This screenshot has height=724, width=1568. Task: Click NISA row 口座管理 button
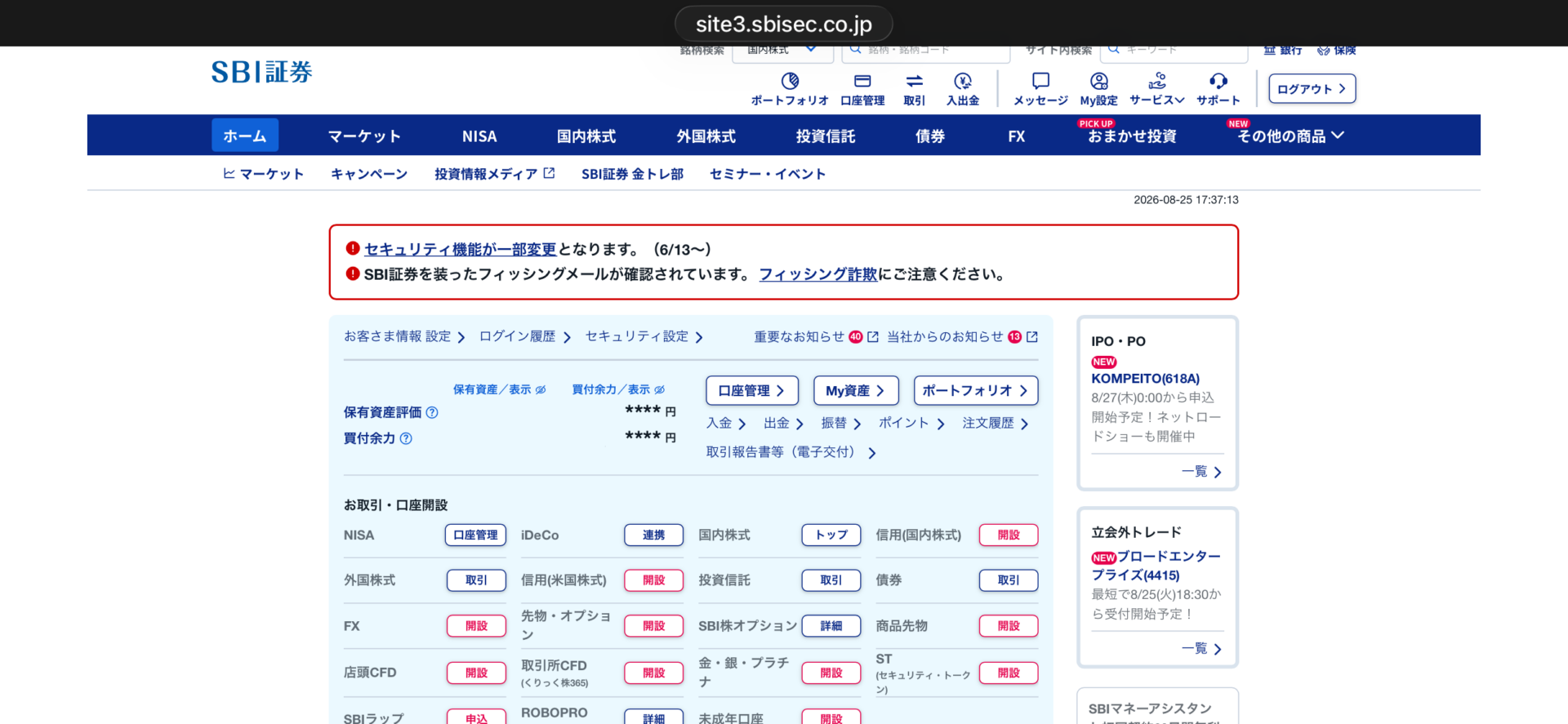pos(475,535)
